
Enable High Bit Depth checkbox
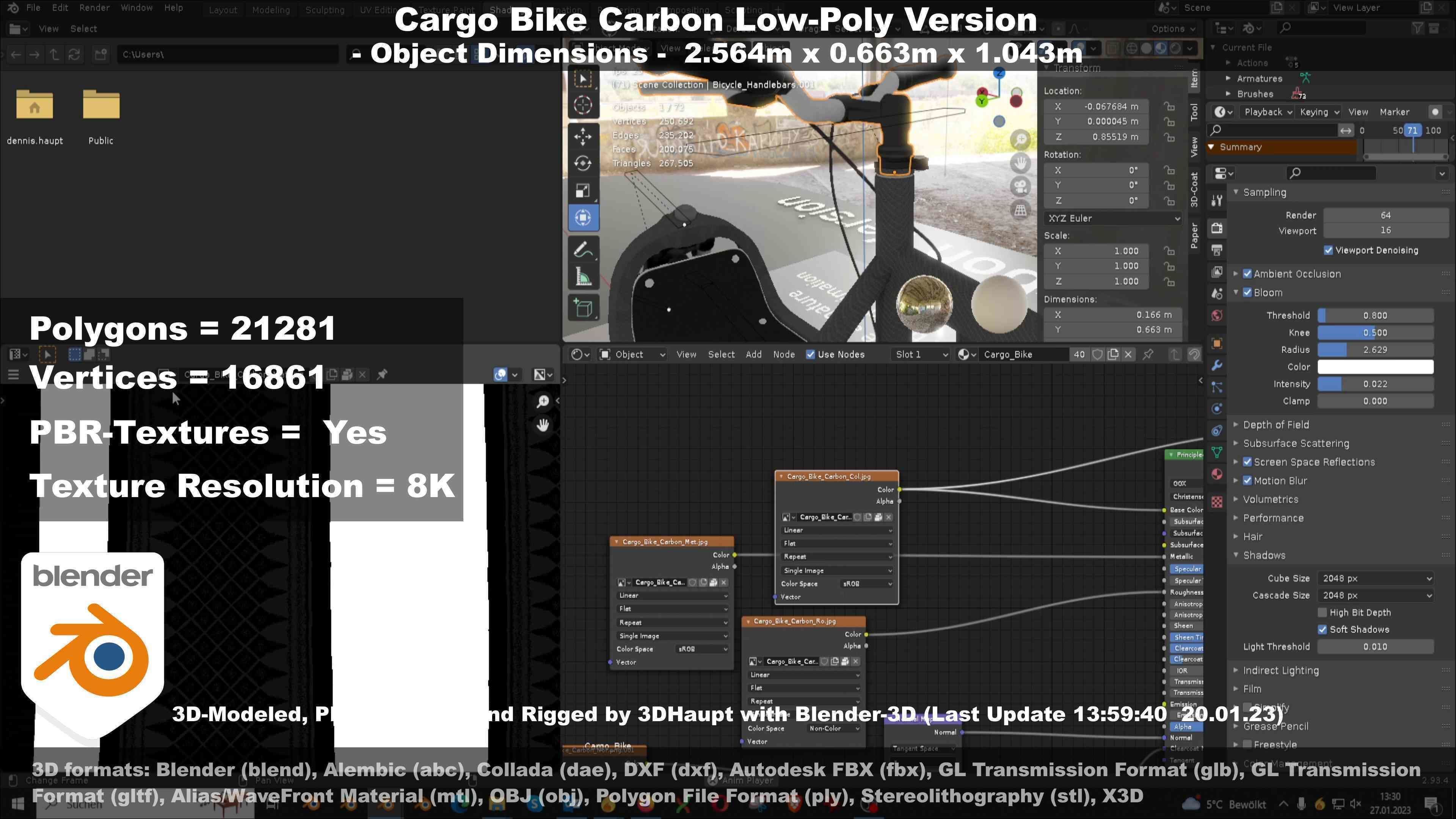[1323, 613]
